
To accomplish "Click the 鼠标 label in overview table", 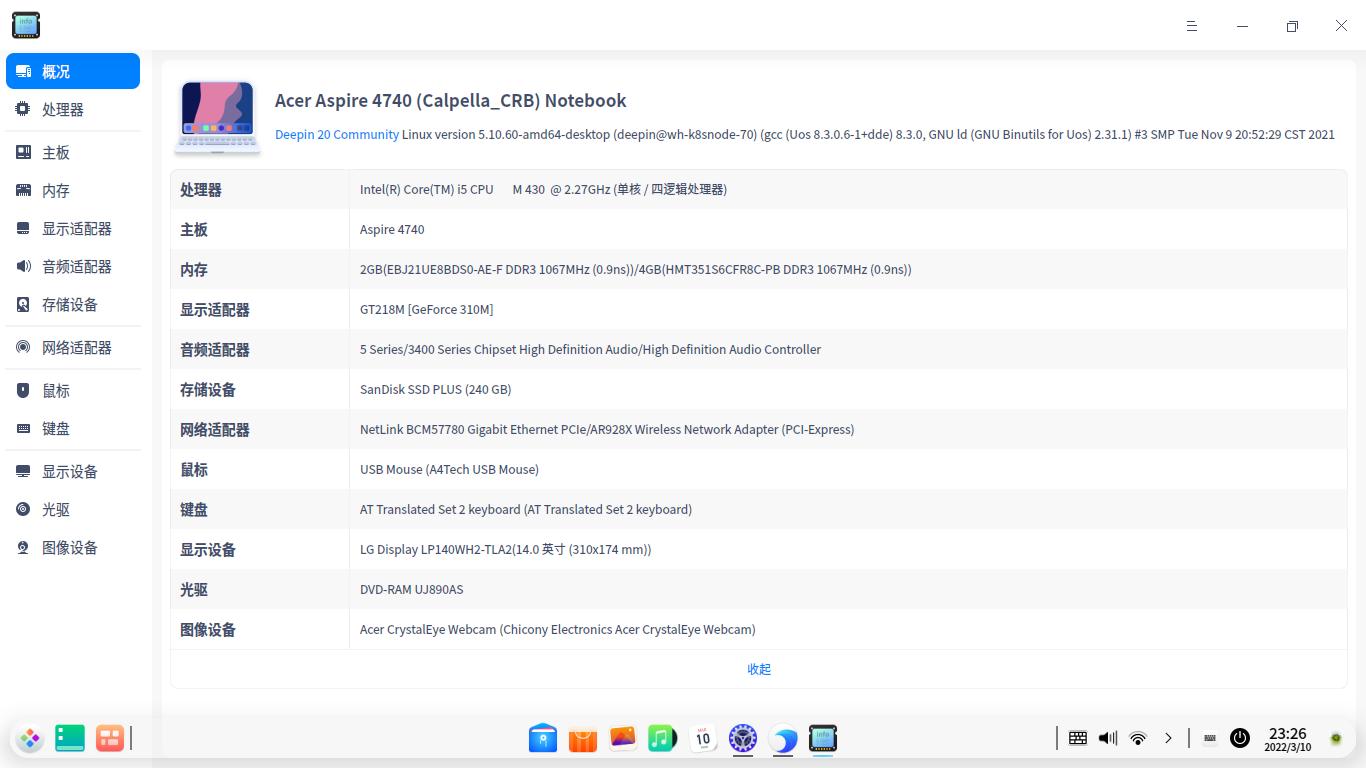I will point(194,469).
